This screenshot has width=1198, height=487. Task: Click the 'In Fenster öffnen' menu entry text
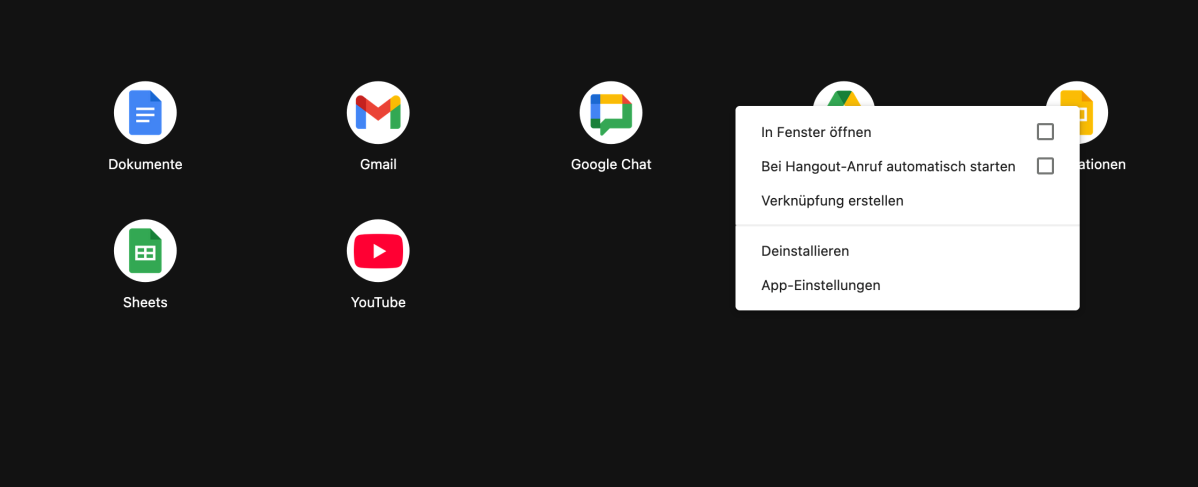816,132
